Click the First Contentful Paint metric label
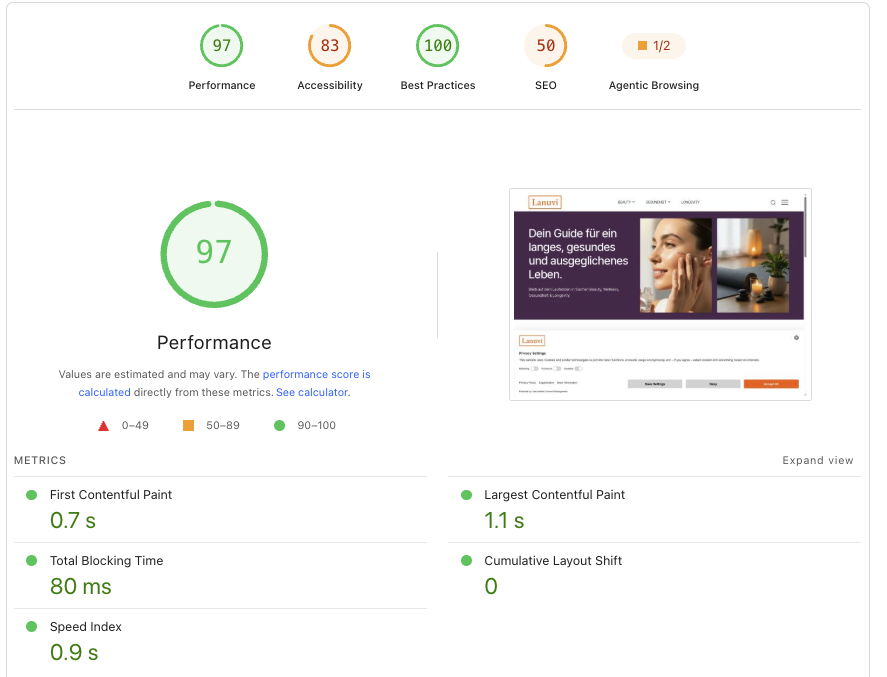 pyautogui.click(x=111, y=495)
